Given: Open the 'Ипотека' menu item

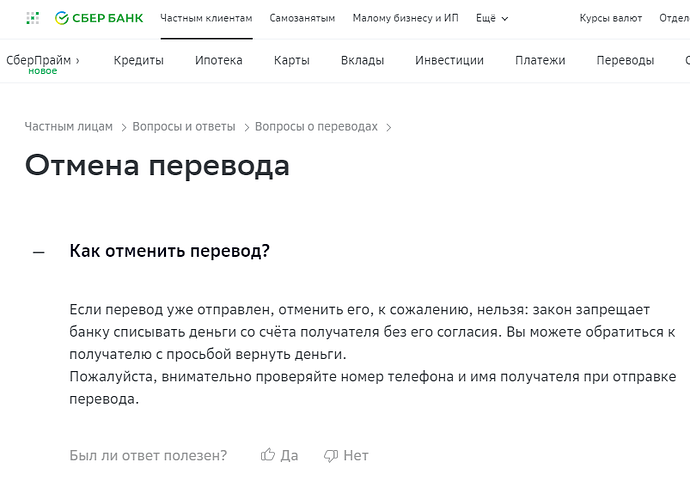Looking at the screenshot, I should tap(219, 60).
